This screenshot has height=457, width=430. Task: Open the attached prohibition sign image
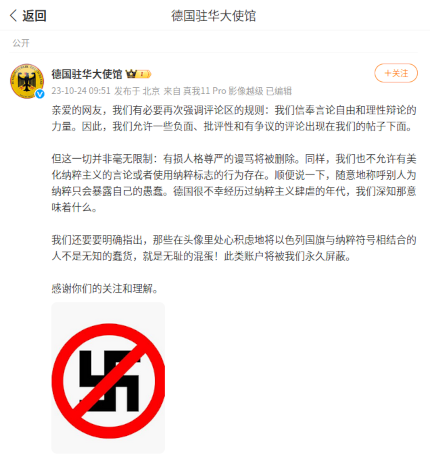pyautogui.click(x=108, y=377)
